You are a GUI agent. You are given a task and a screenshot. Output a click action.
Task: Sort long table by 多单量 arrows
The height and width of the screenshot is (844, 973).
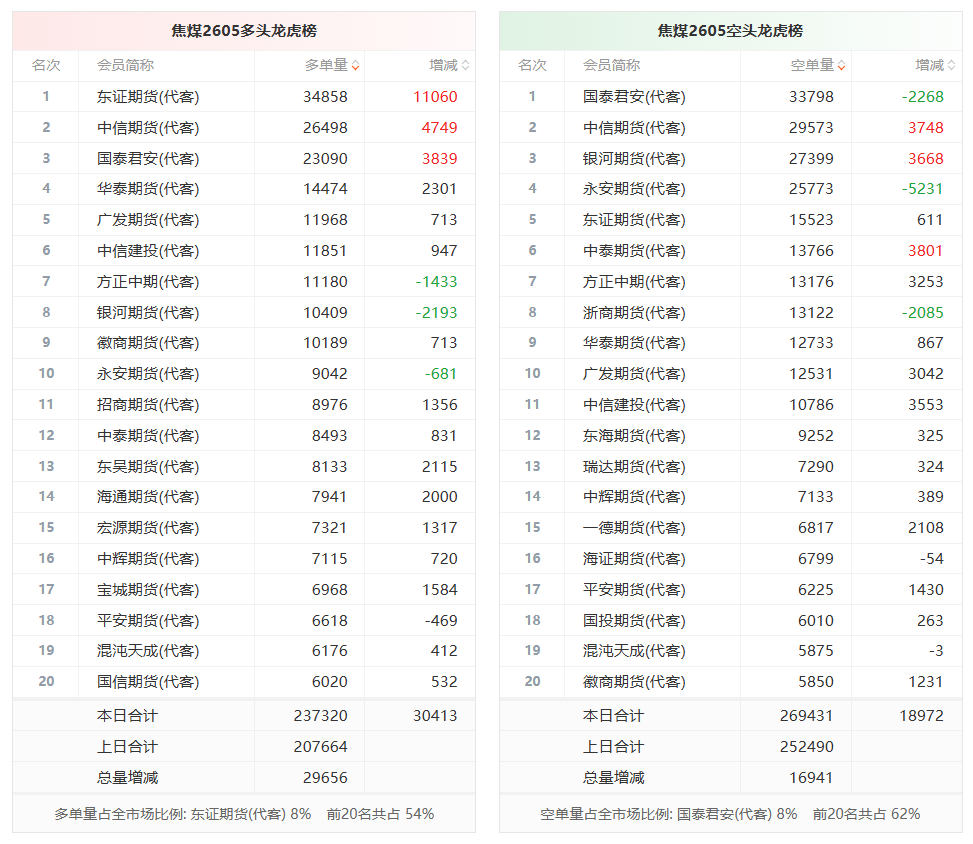[x=356, y=66]
